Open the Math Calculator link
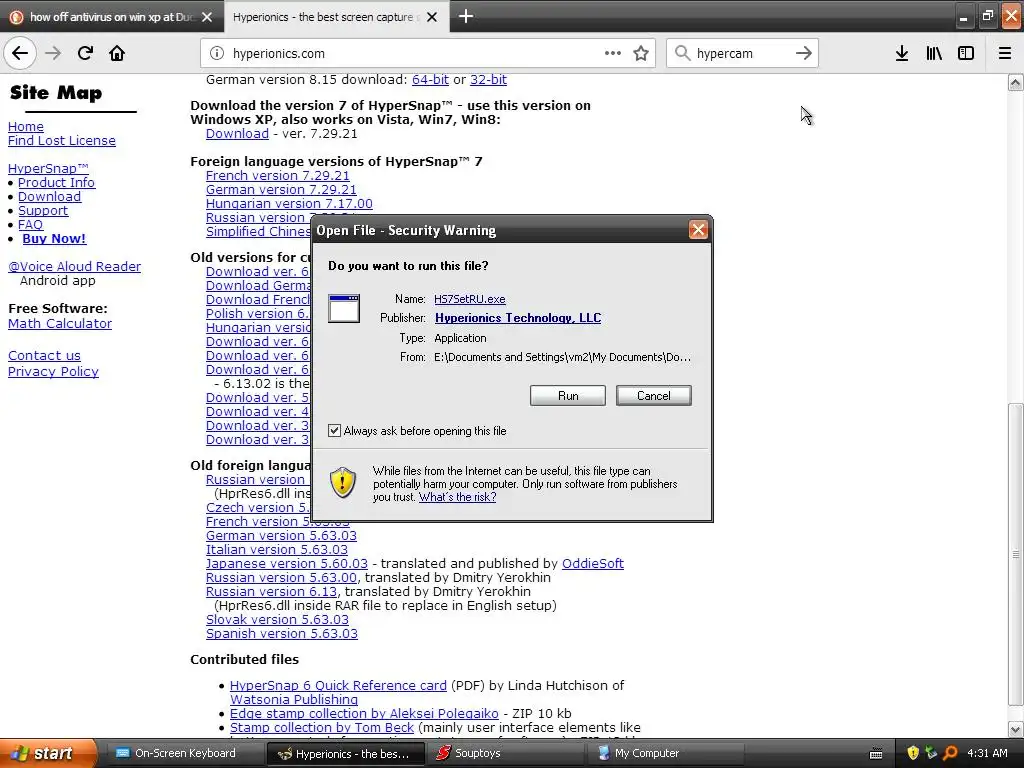This screenshot has height=768, width=1024. point(60,323)
